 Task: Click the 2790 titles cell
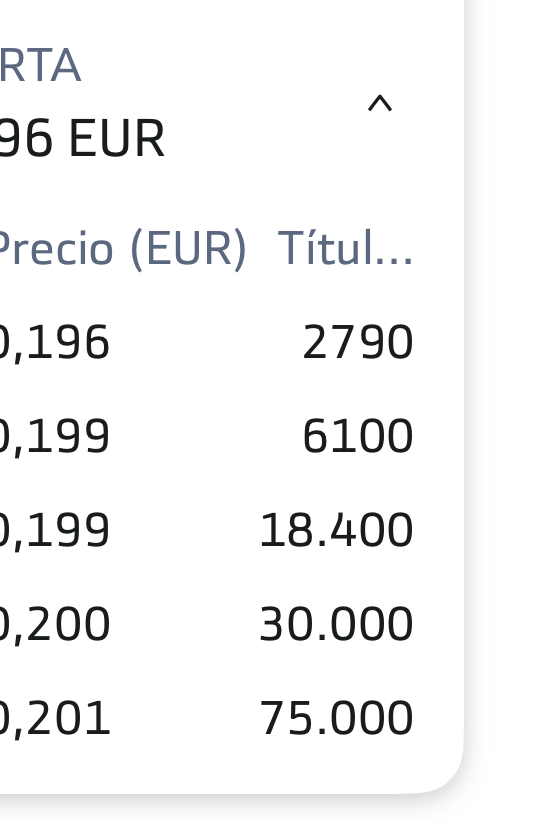(x=358, y=342)
